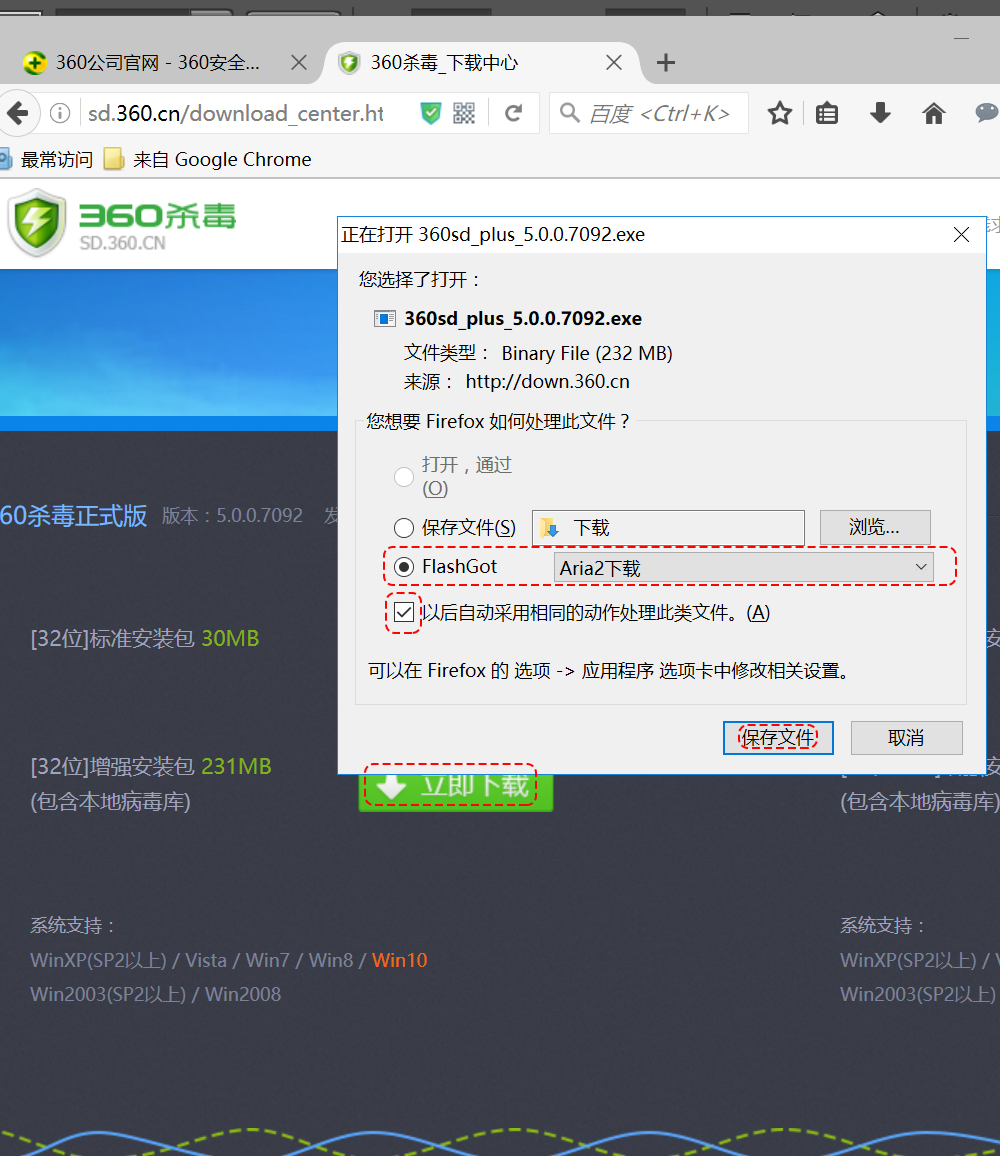Go to homepage via the home icon

[933, 113]
